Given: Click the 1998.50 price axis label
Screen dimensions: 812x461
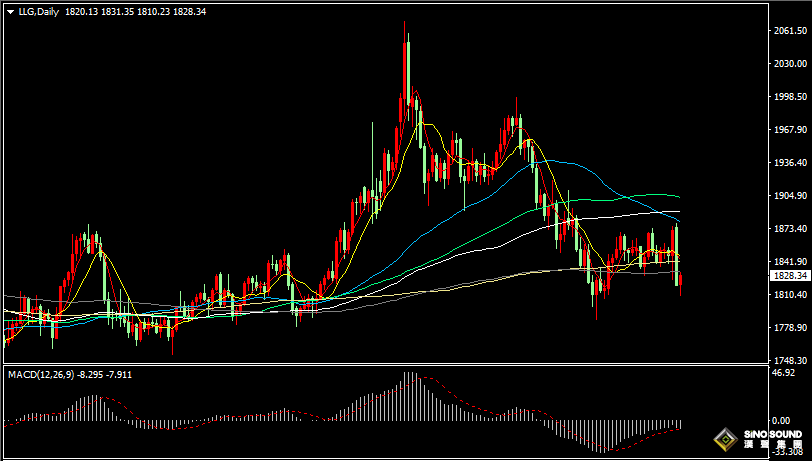Looking at the screenshot, I should pyautogui.click(x=790, y=96).
